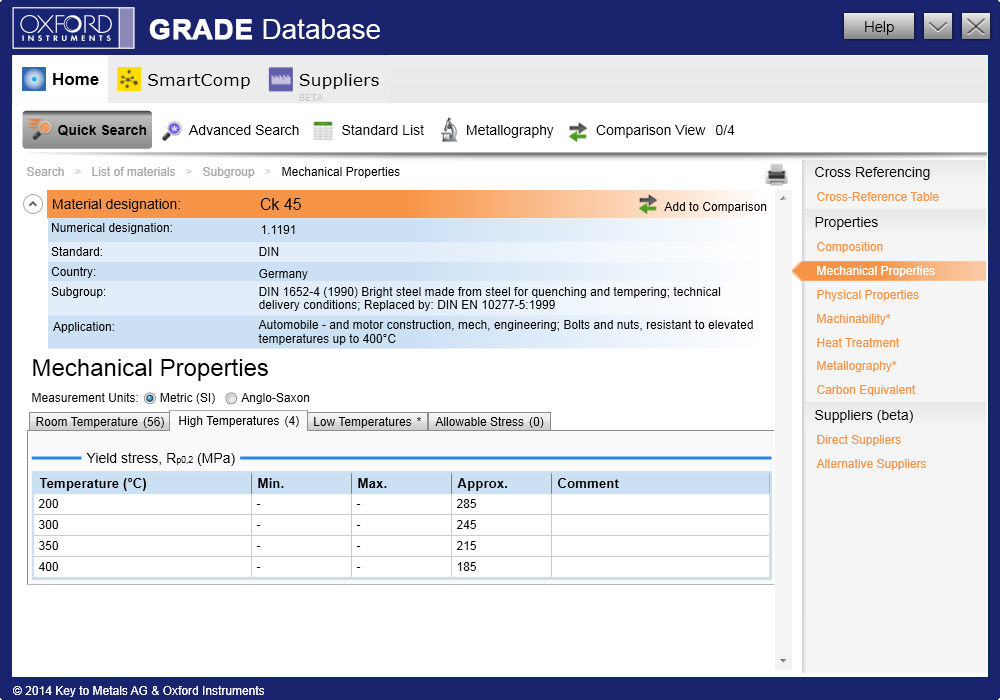Open Physical Properties link

867,295
